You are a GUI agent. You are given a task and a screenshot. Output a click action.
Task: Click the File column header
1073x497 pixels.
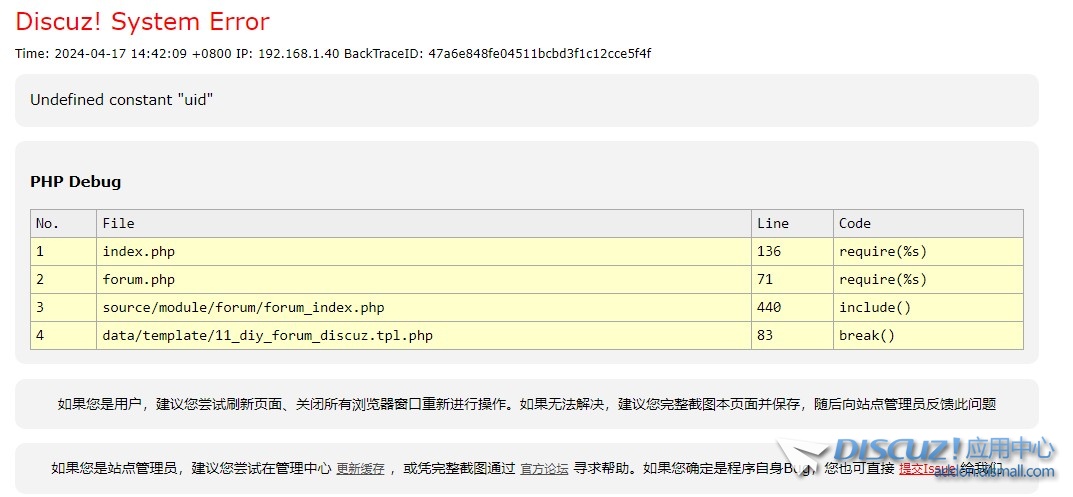(x=118, y=223)
